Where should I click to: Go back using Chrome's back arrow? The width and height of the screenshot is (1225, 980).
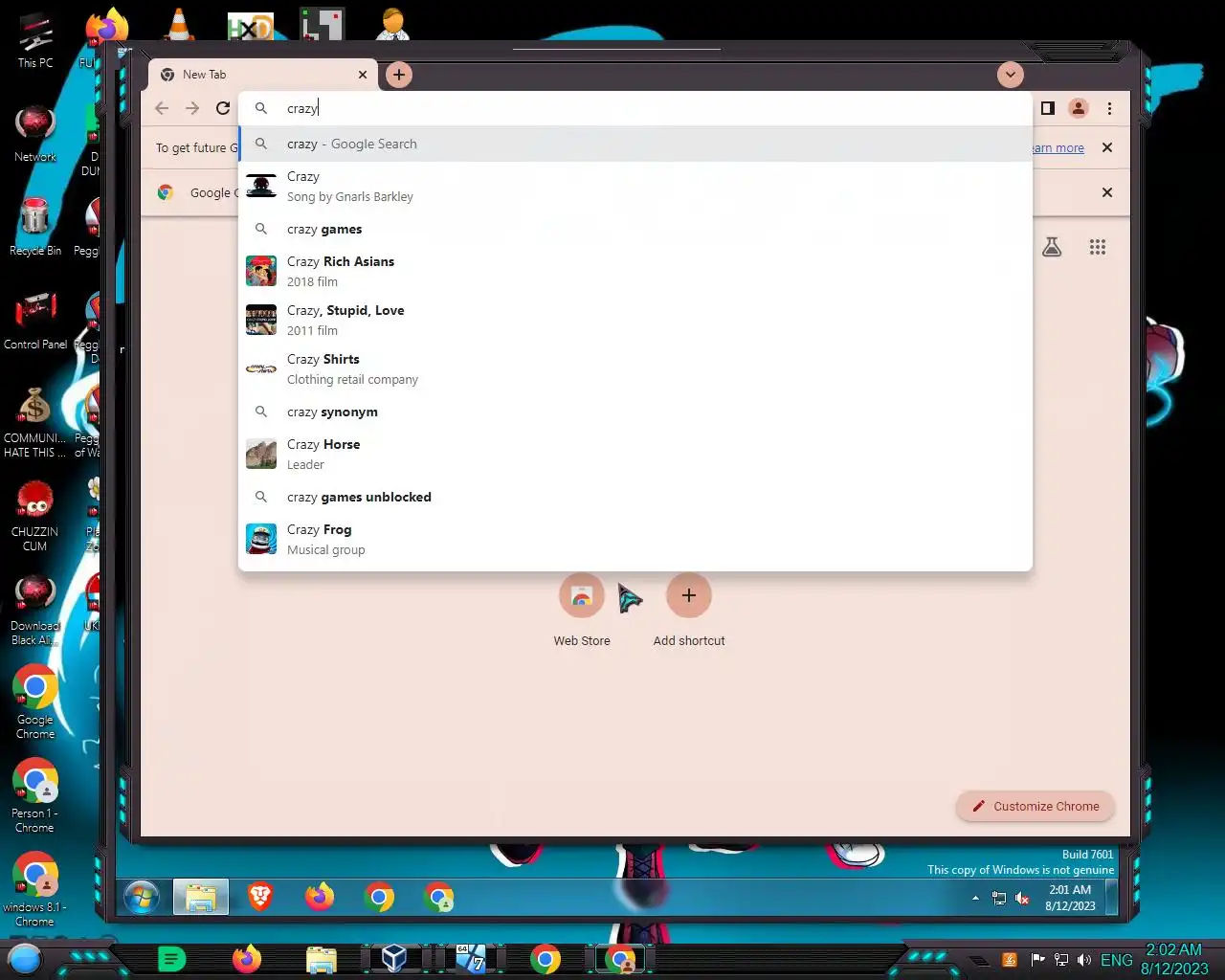[162, 108]
